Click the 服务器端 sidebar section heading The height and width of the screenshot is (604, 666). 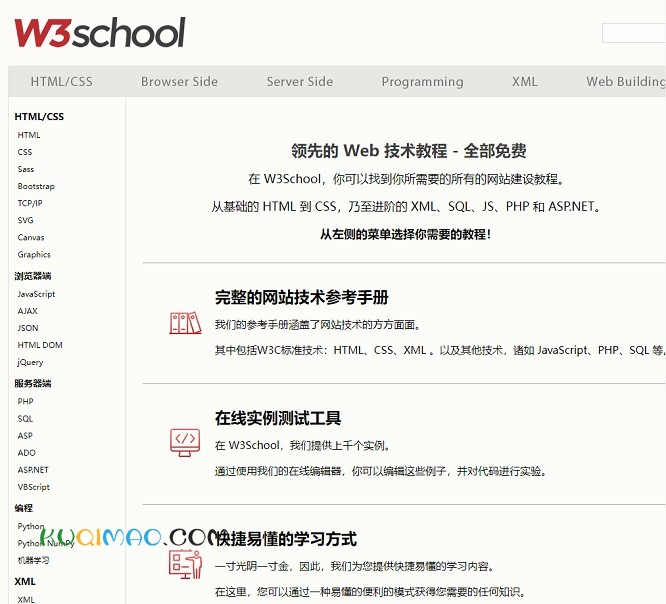[33, 384]
